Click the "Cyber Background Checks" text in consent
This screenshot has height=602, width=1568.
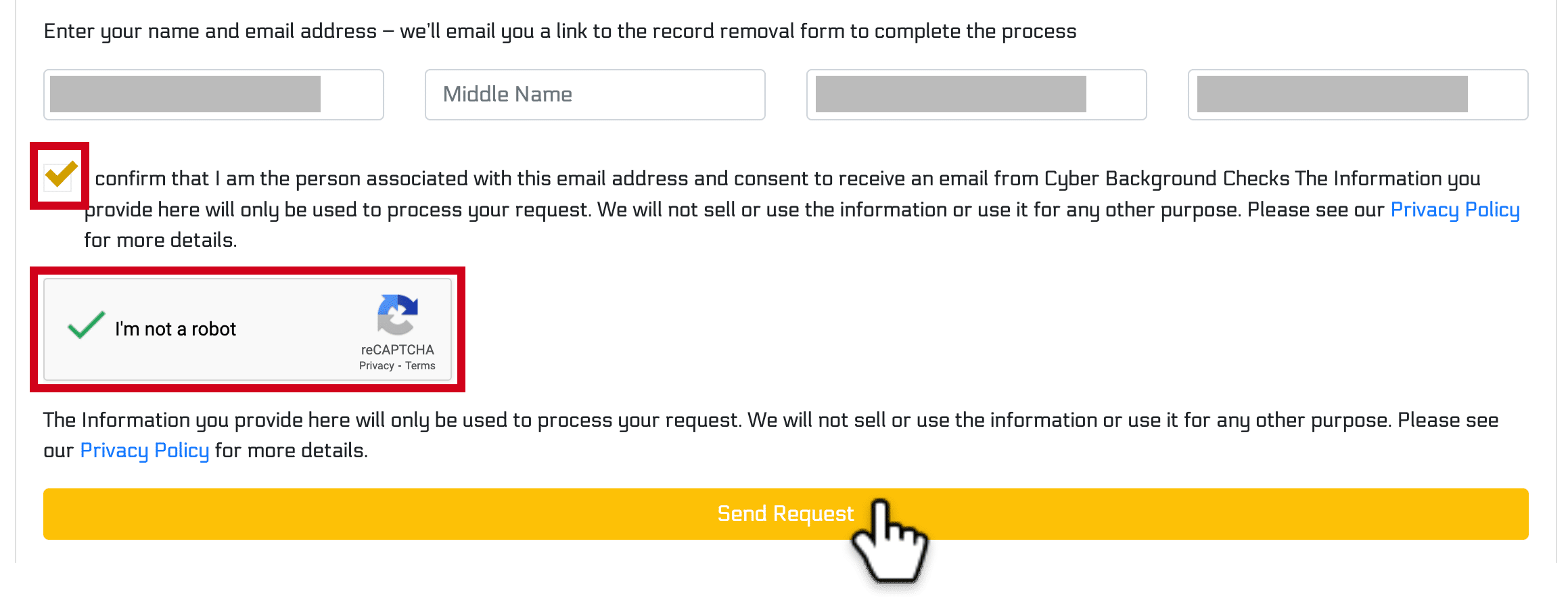point(1167,179)
